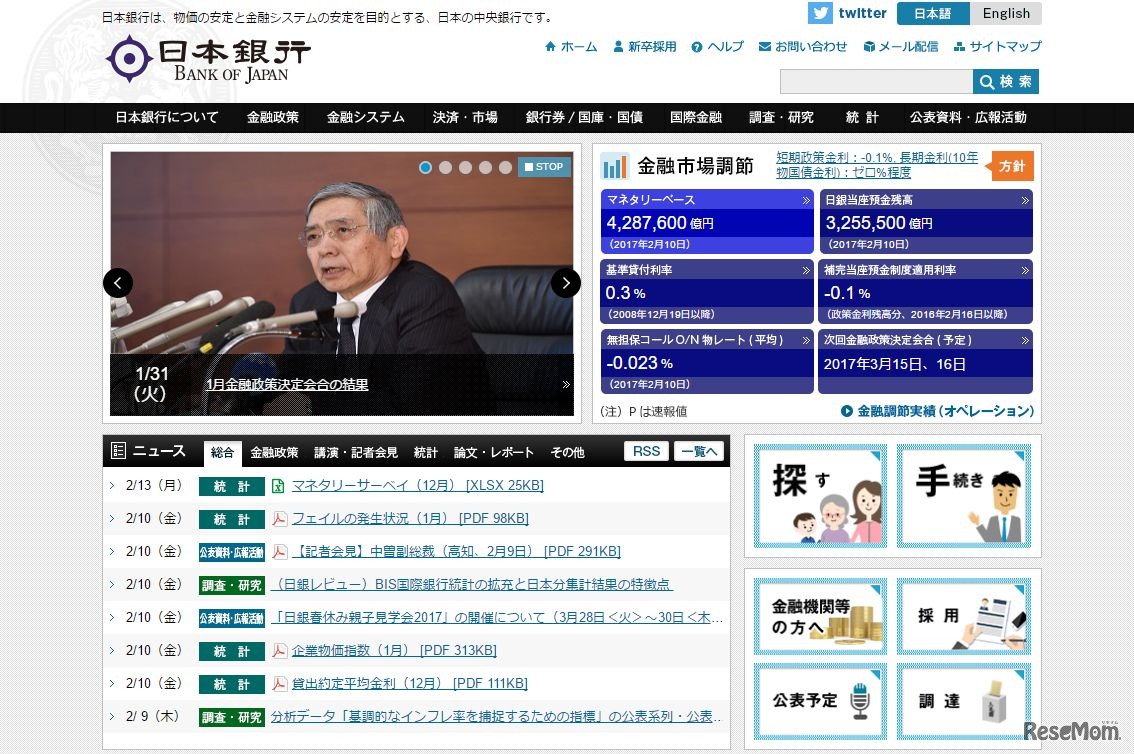Image resolution: width=1134 pixels, height=754 pixels.
Task: Open the 金融政策 navigation menu
Action: pyautogui.click(x=272, y=117)
